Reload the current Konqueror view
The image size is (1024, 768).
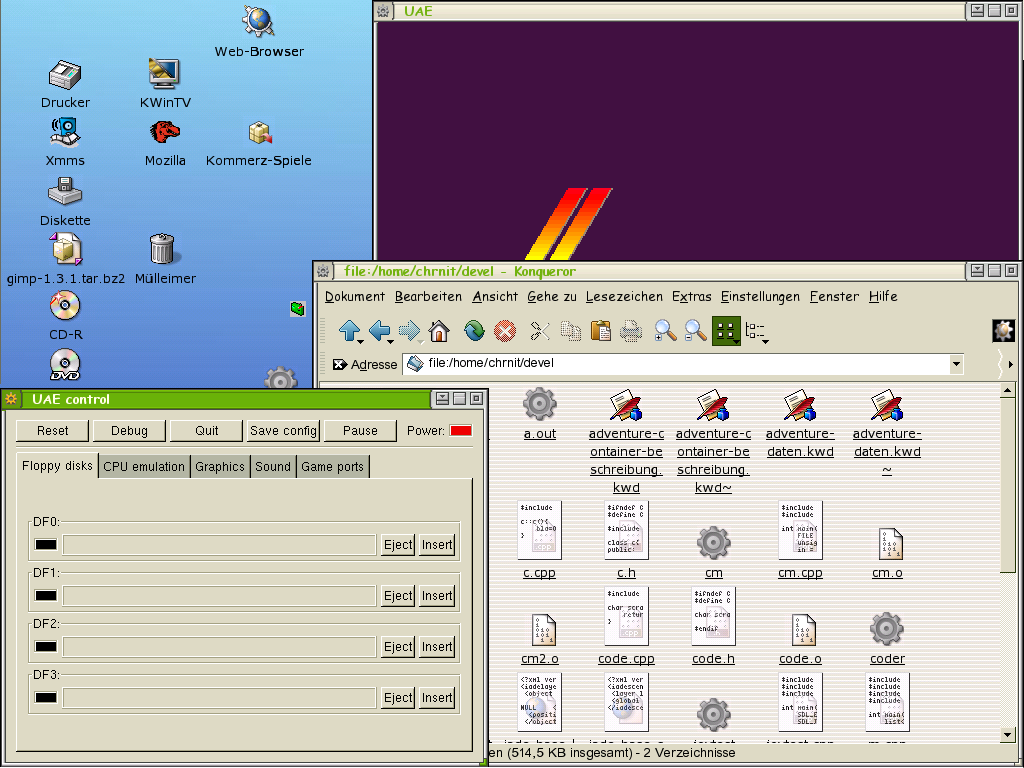click(x=474, y=331)
